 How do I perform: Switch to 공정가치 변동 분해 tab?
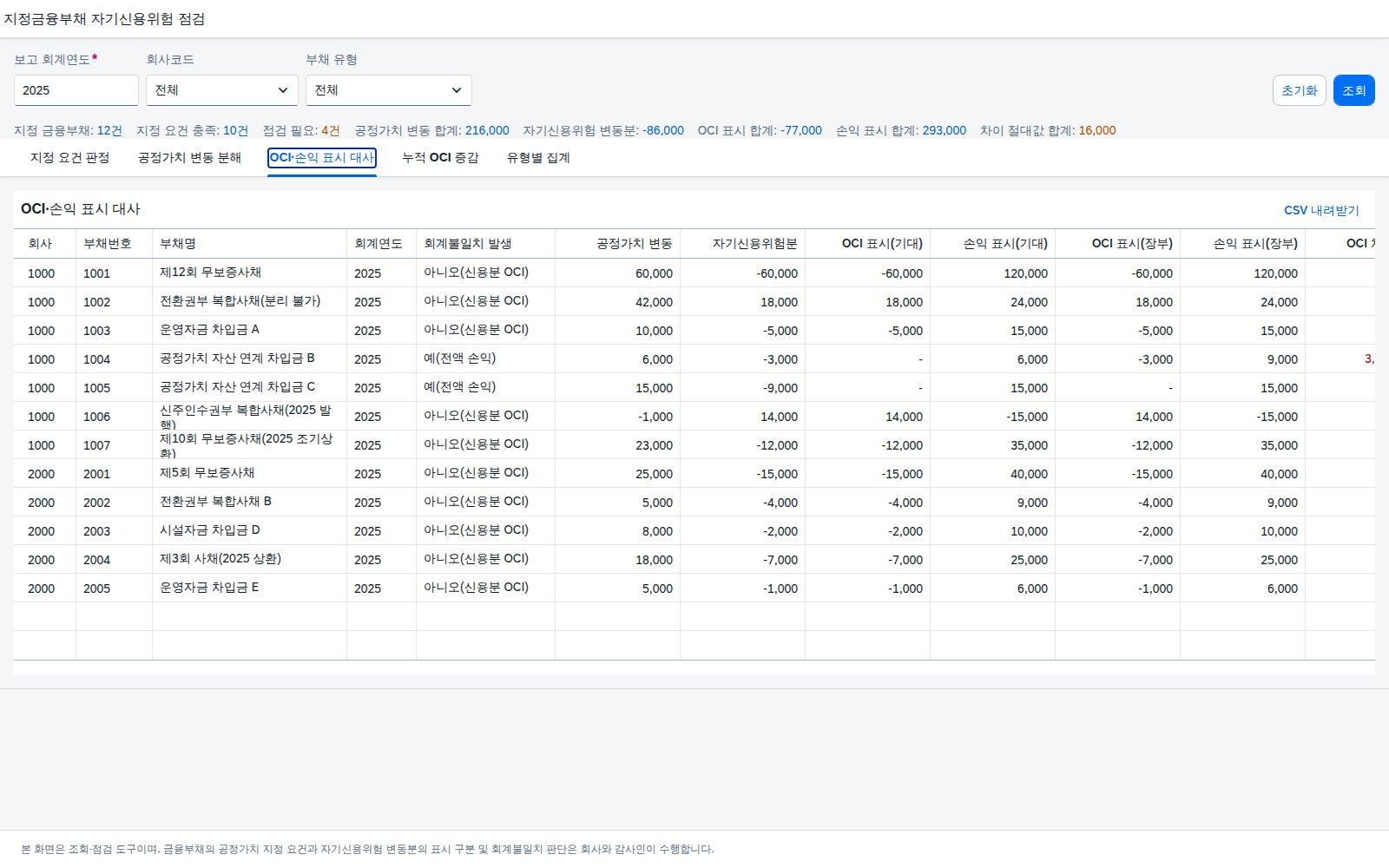(189, 157)
